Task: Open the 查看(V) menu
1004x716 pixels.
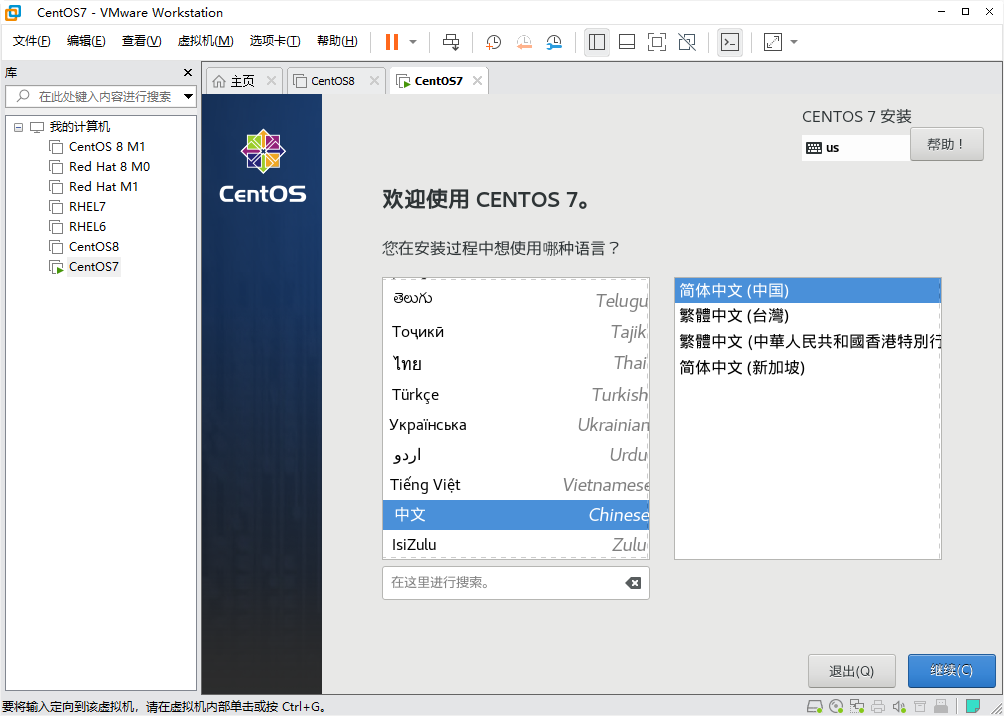Action: coord(142,41)
